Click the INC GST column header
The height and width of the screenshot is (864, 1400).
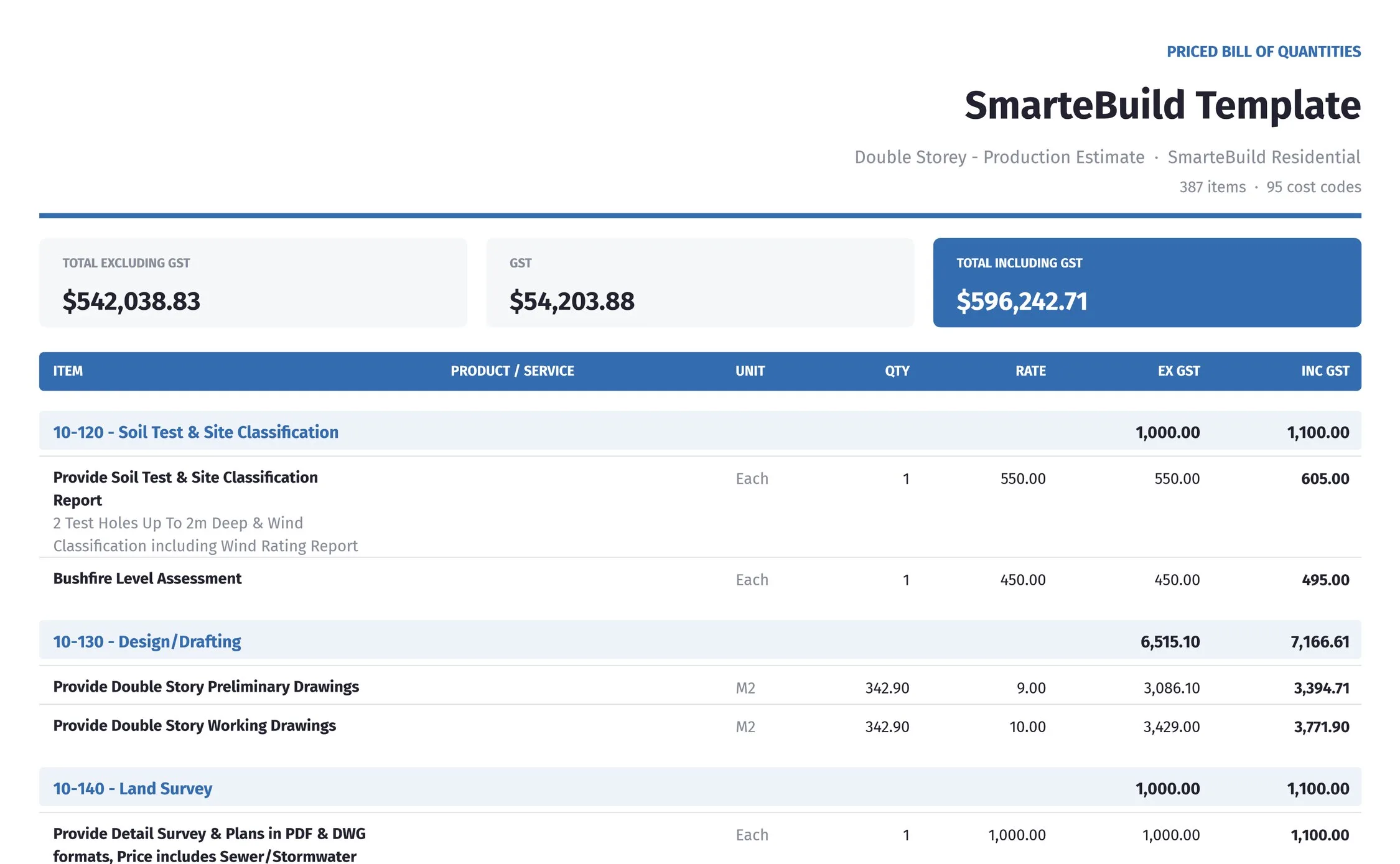coord(1325,371)
